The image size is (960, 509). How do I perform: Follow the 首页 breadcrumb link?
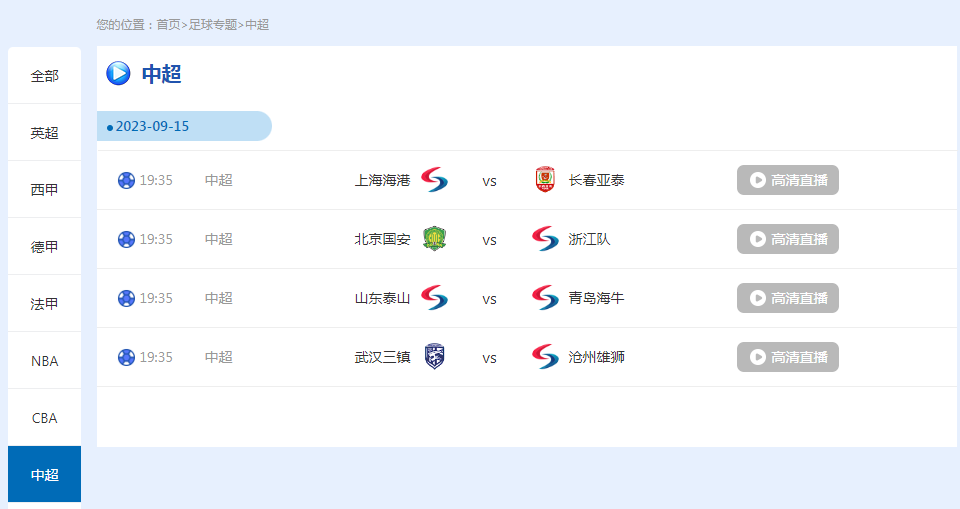tap(168, 24)
